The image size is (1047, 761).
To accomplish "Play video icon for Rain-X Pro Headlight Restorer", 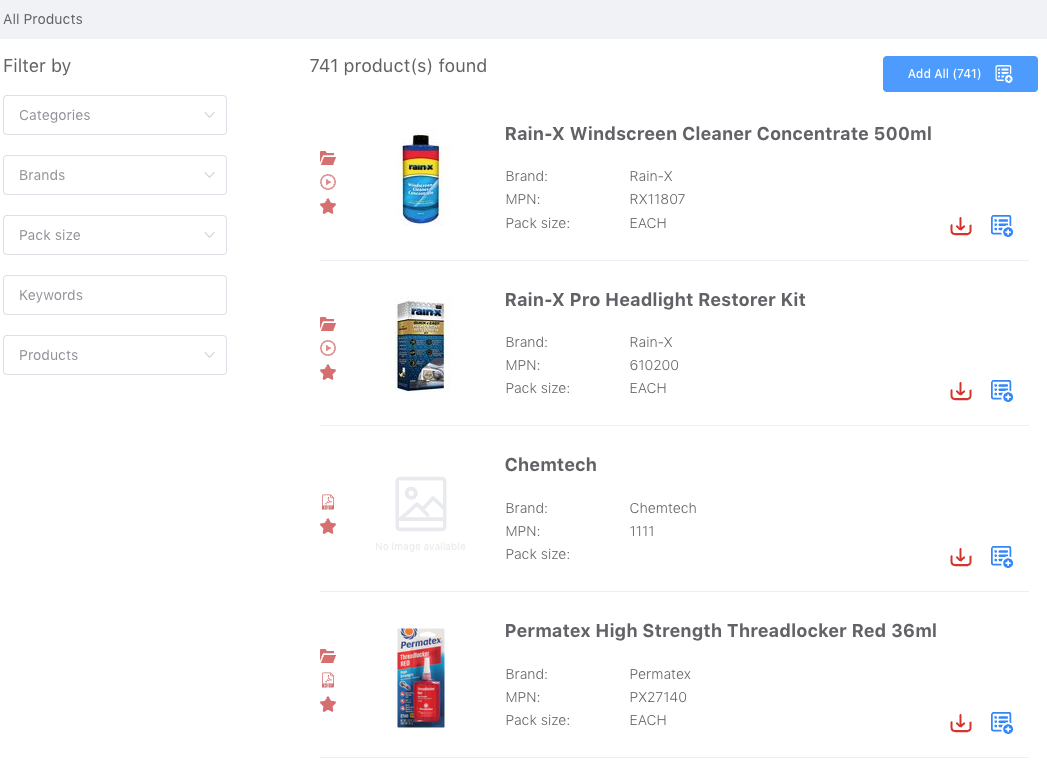I will click(x=328, y=348).
